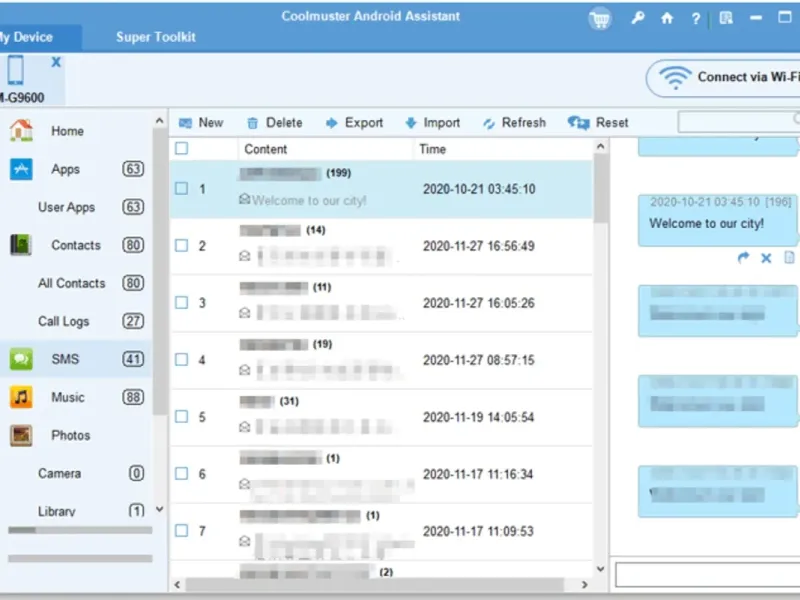Screen dimensions: 800x600
Task: Click the Music note icon
Action: tap(21, 397)
